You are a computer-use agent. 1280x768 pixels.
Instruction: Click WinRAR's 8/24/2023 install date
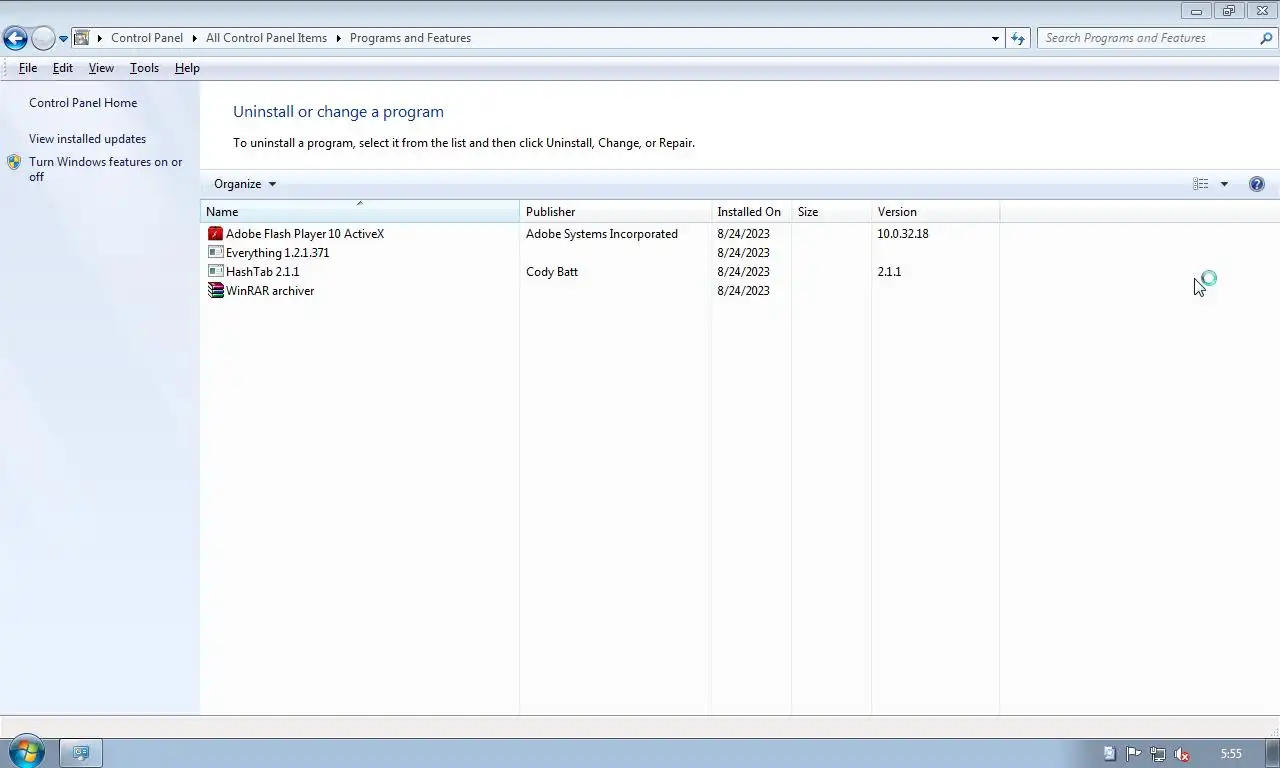pos(743,291)
